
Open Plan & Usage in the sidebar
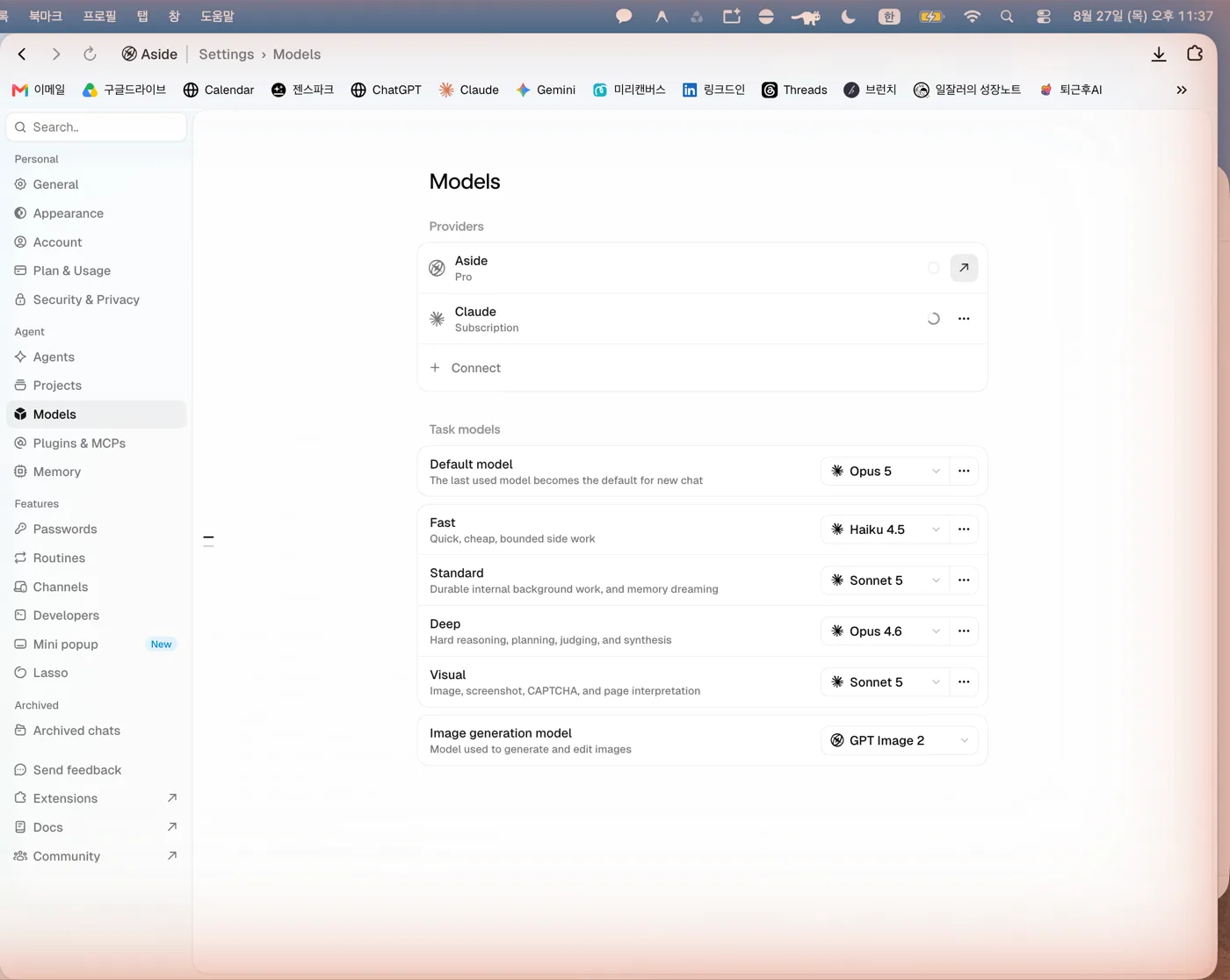(97, 270)
